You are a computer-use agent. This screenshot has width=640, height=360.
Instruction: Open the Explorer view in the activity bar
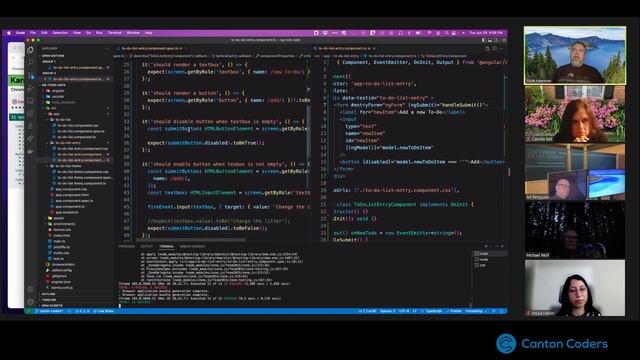click(x=31, y=50)
